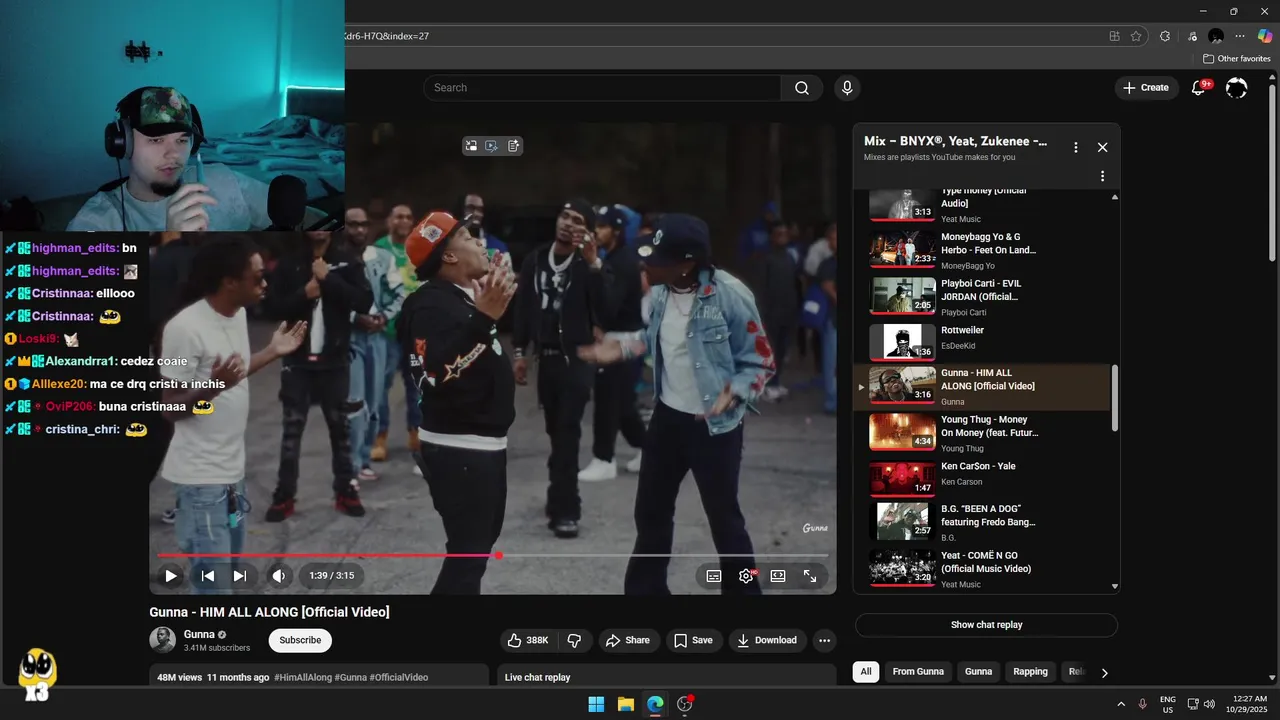Toggle subtitles/closed captions on the player

click(x=714, y=576)
